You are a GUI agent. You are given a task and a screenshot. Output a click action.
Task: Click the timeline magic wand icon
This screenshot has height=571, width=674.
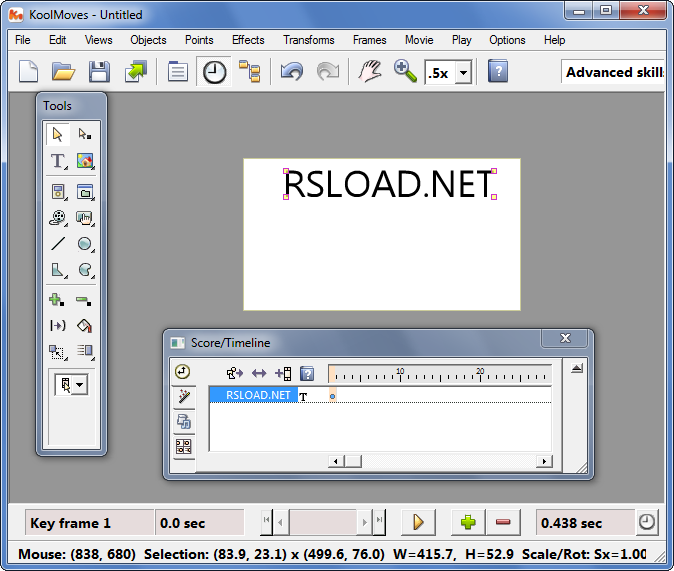[x=184, y=396]
